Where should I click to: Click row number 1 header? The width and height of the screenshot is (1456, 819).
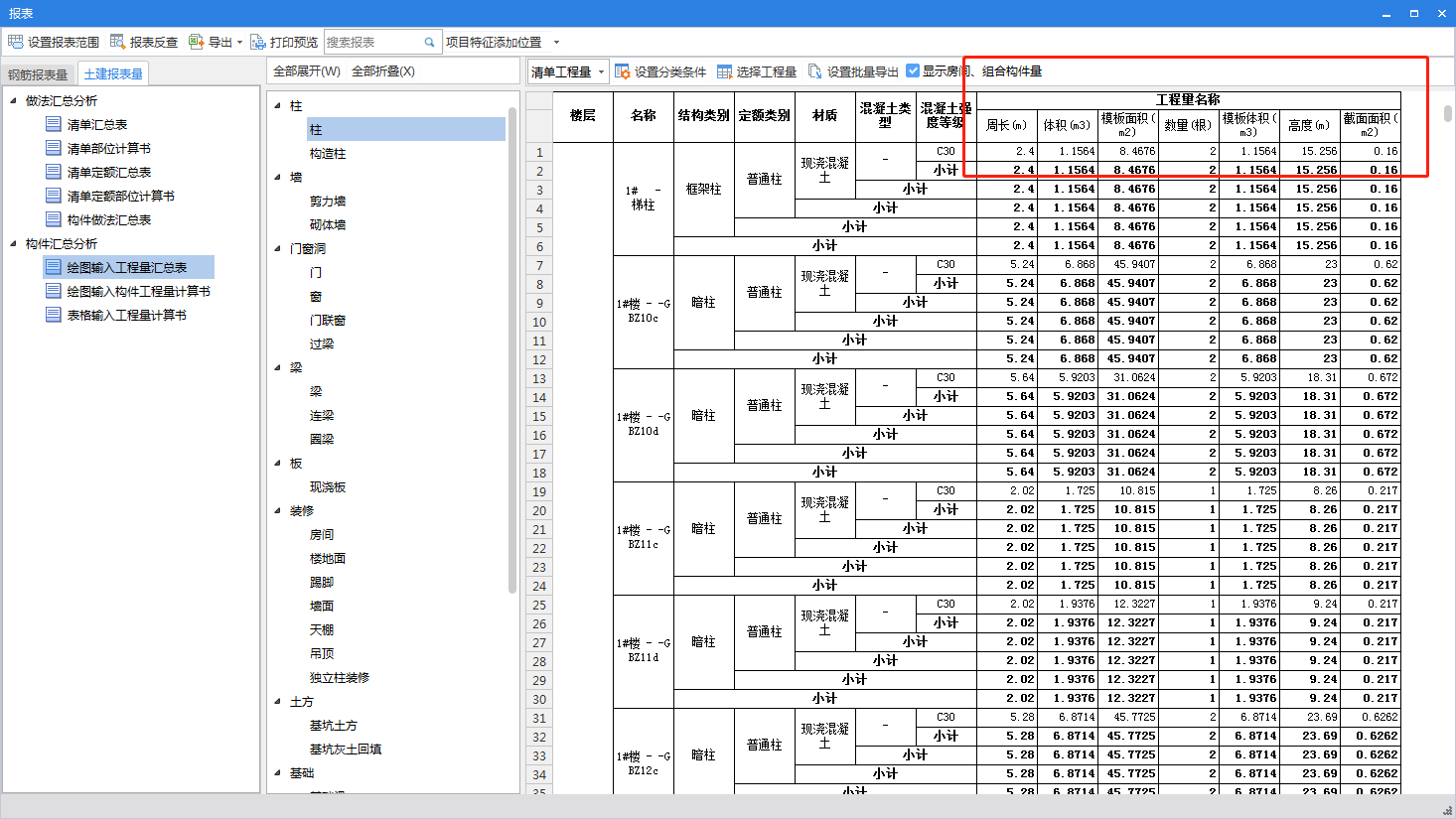coord(539,152)
